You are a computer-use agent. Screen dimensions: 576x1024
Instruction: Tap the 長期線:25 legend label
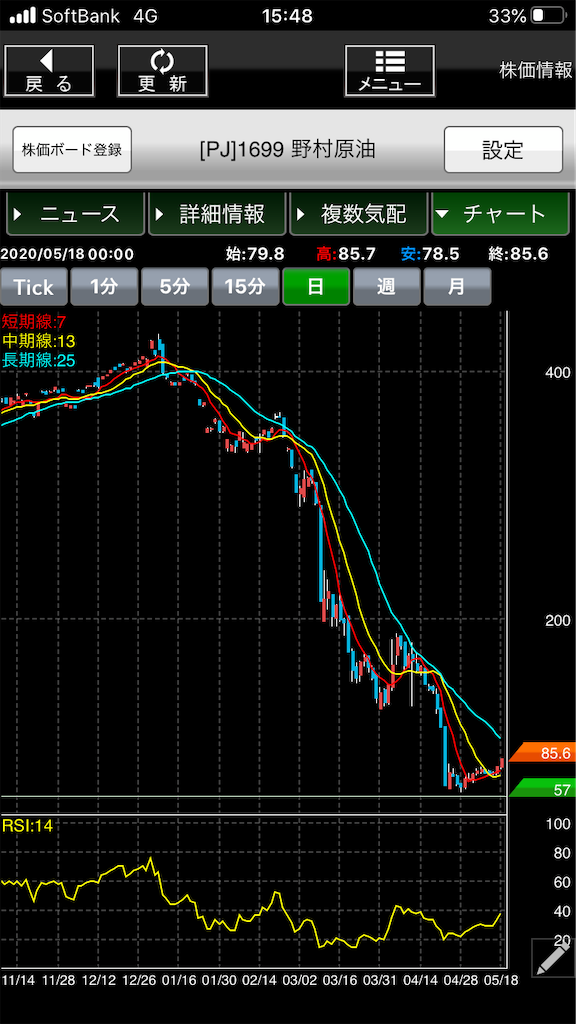(x=39, y=359)
